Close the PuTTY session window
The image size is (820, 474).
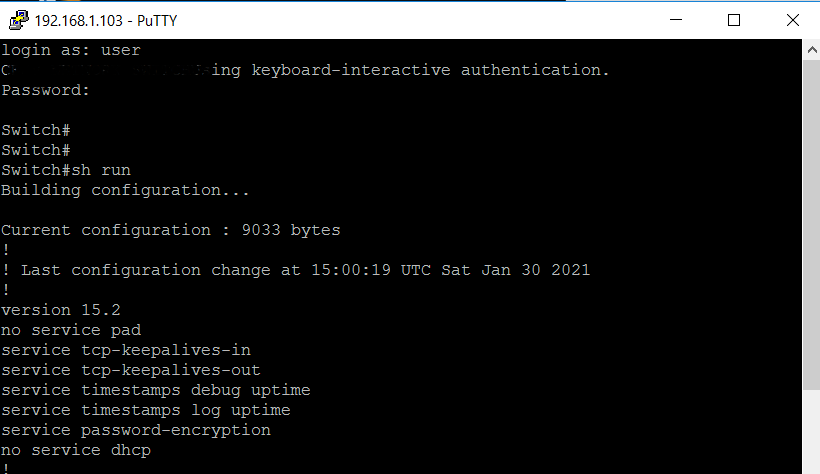point(792,20)
